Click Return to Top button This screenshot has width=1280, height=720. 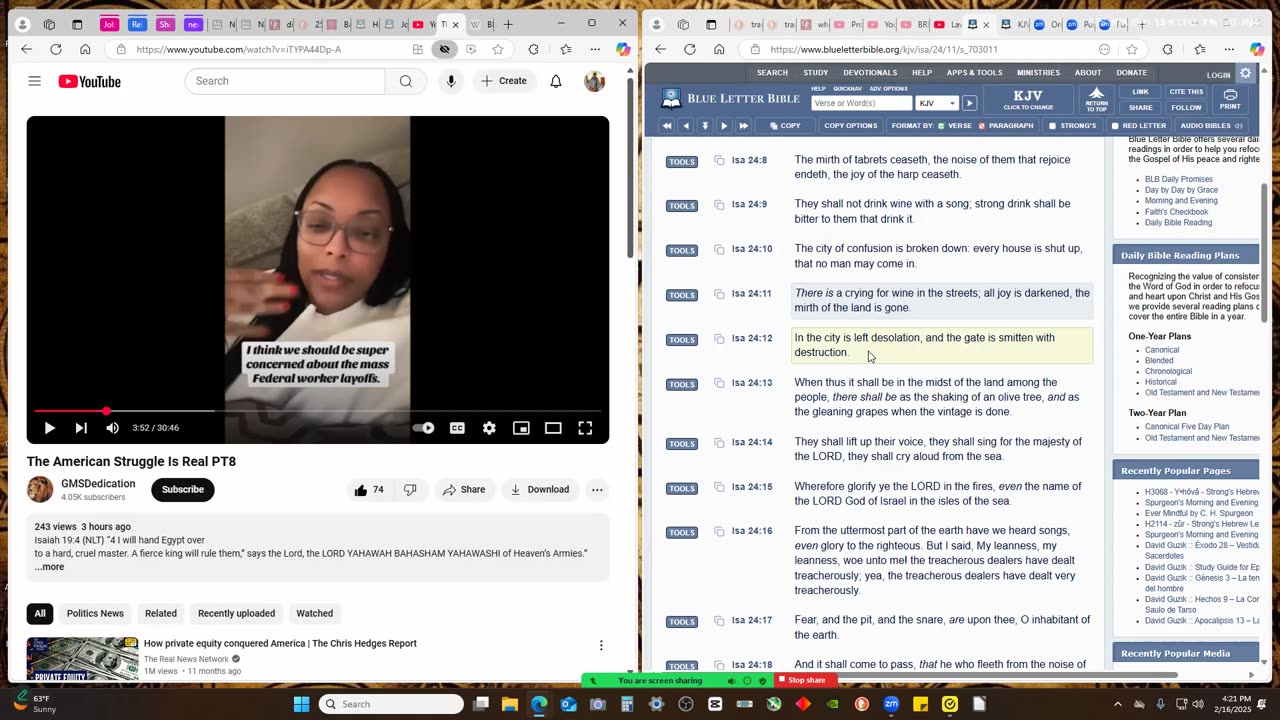1097,100
